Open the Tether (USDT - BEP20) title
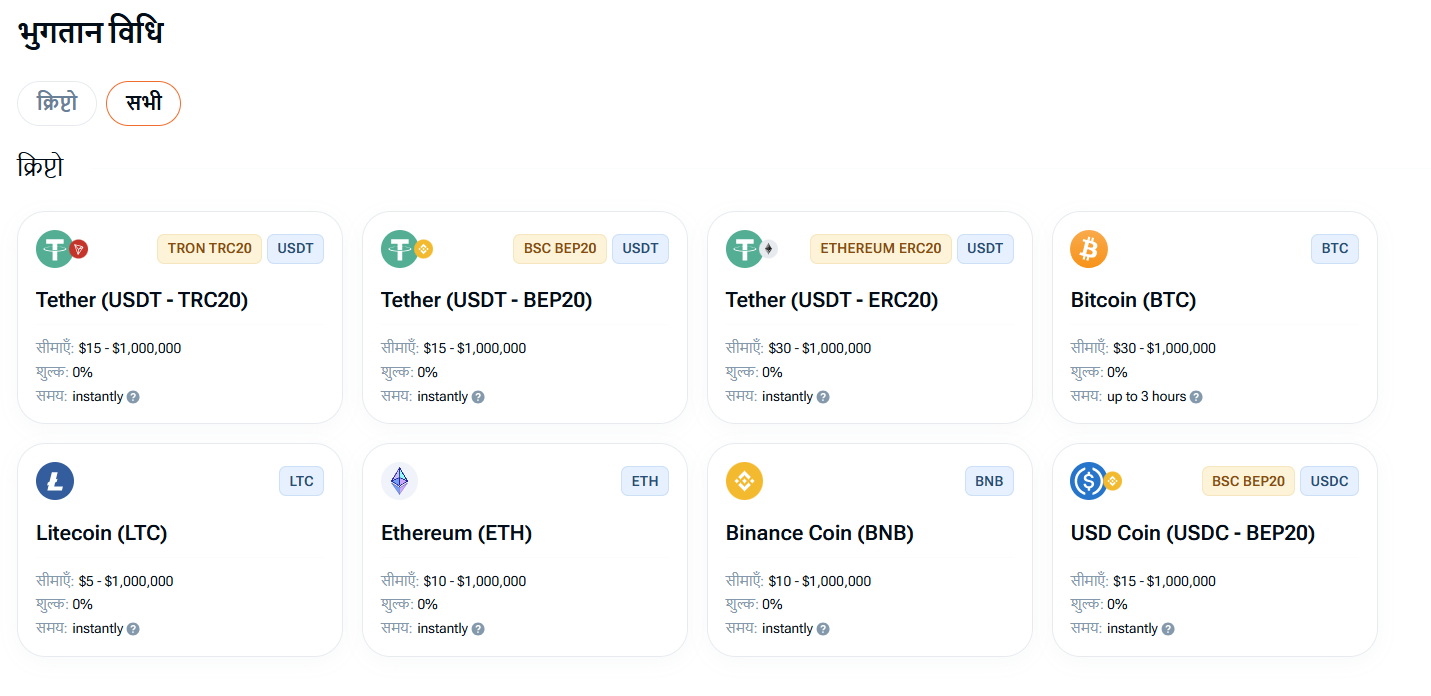Viewport: 1431px width, 696px height. pos(487,300)
